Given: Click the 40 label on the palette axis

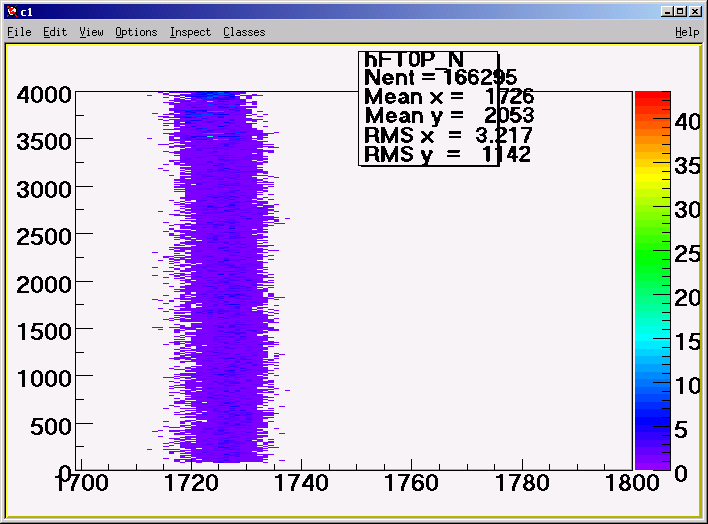Looking at the screenshot, I should (688, 122).
